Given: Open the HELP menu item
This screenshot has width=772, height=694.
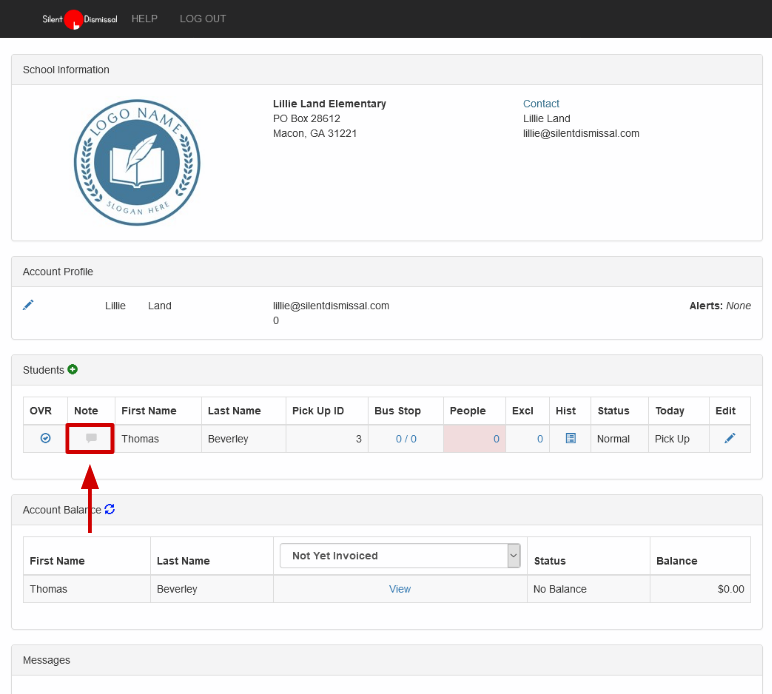Looking at the screenshot, I should click(x=144, y=19).
